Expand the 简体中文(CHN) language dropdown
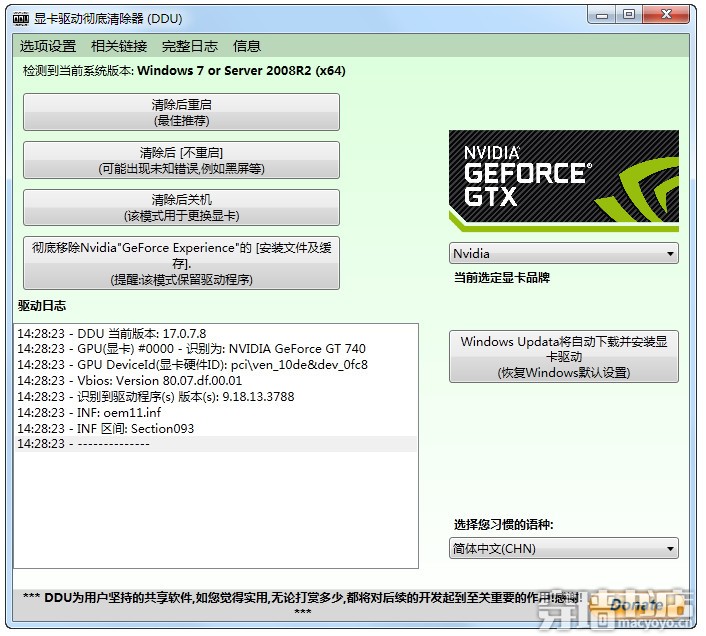The height and width of the screenshot is (636, 706). [x=564, y=548]
